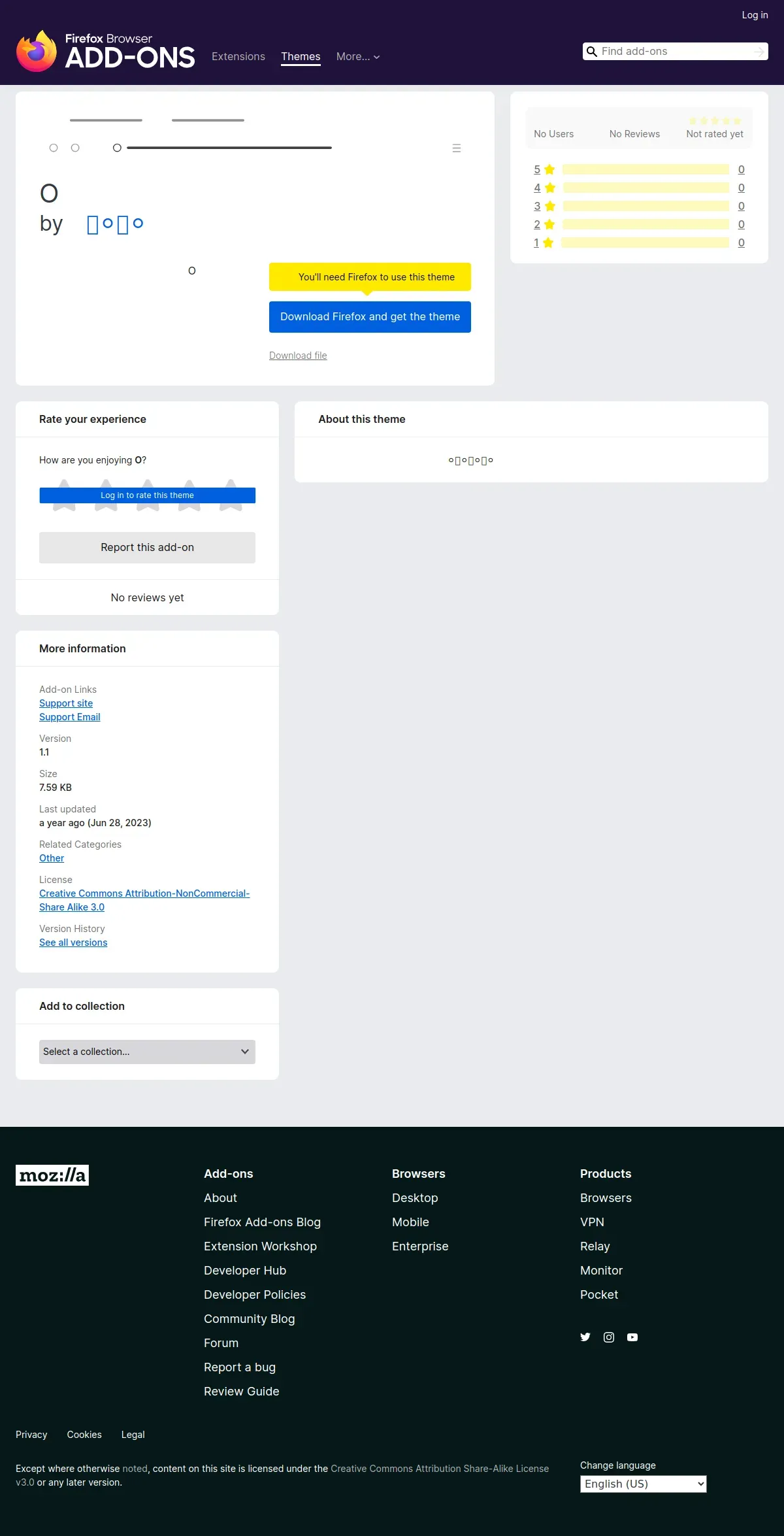Click Report this add-on button
Image resolution: width=784 pixels, height=1536 pixels.
pyautogui.click(x=147, y=548)
